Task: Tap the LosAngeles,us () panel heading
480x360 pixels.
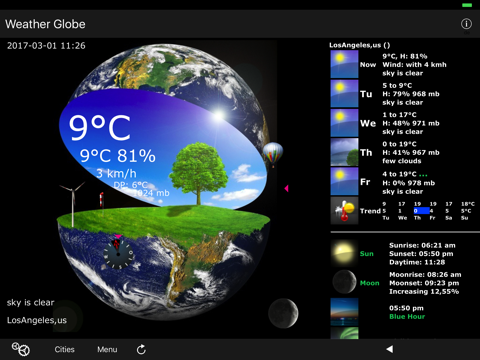Action: (360, 45)
